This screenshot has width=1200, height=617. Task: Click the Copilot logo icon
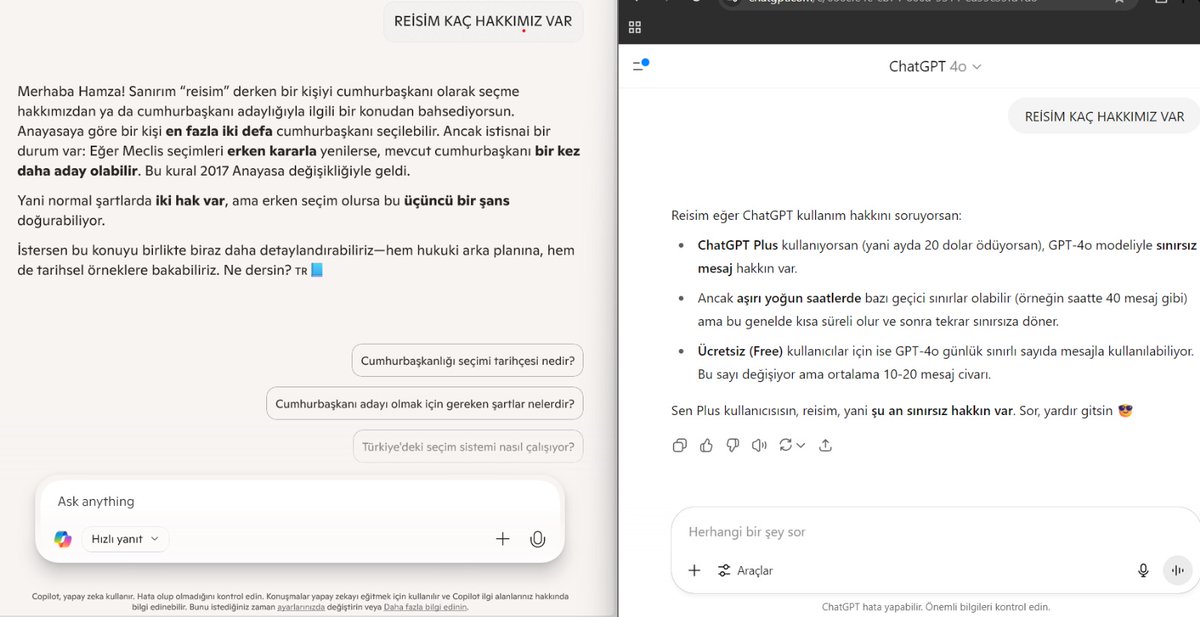coord(63,539)
